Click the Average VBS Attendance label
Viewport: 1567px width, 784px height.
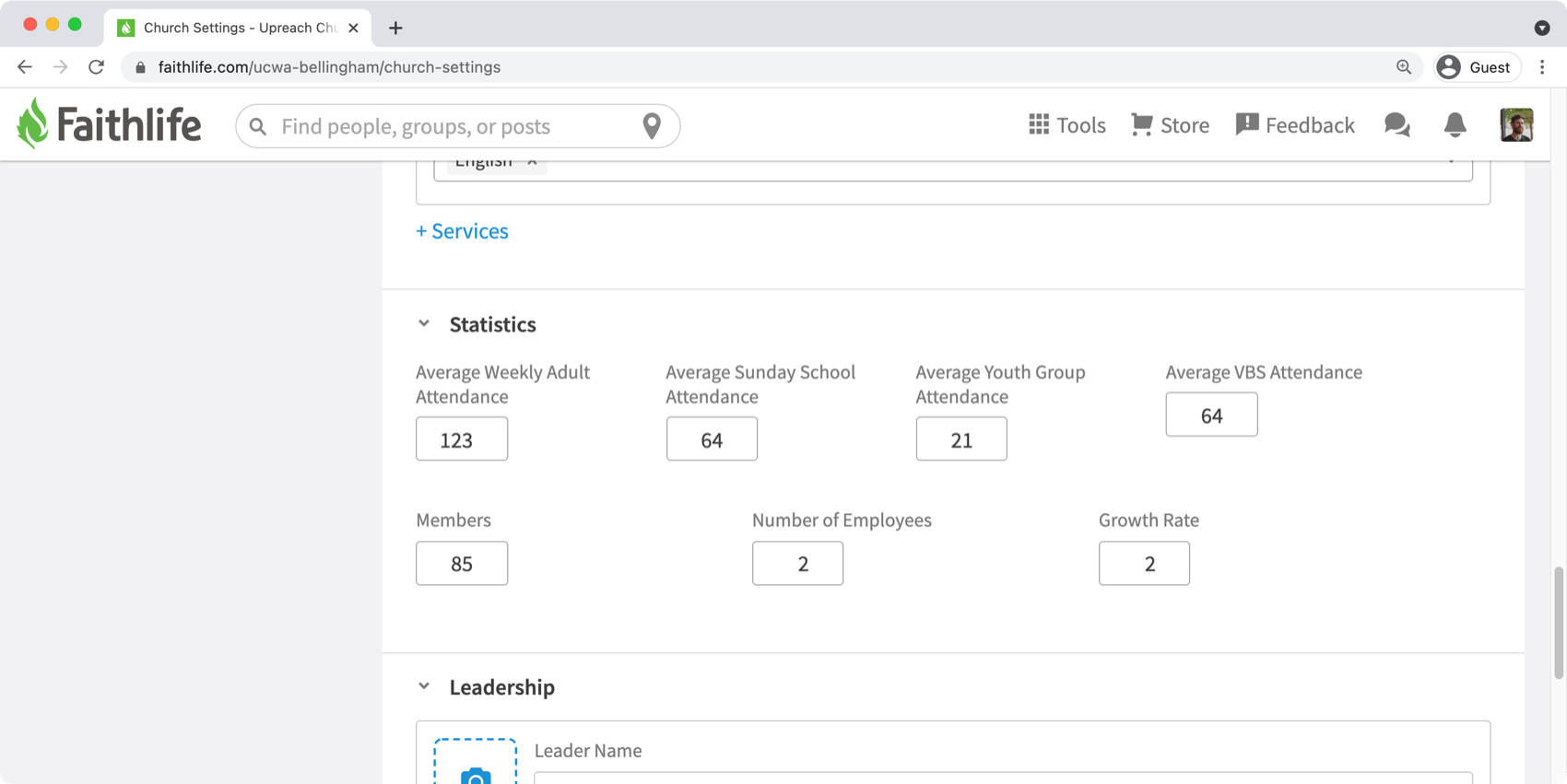click(x=1264, y=372)
